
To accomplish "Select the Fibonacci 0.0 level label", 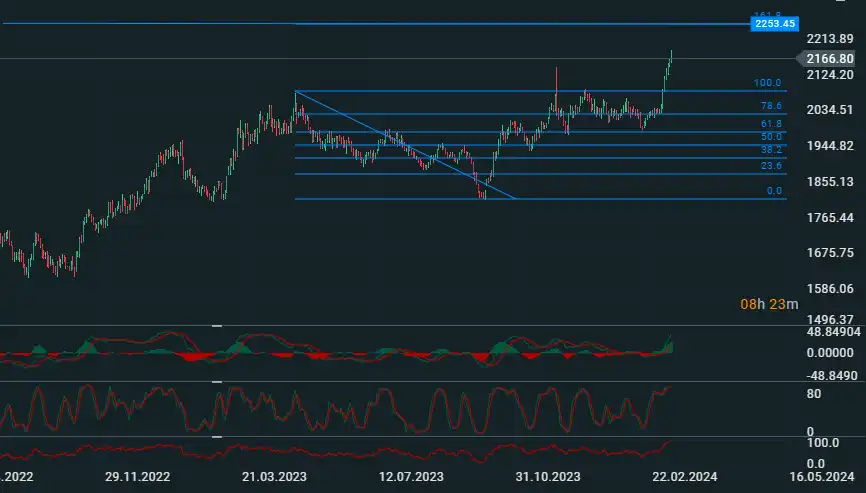I will (773, 191).
